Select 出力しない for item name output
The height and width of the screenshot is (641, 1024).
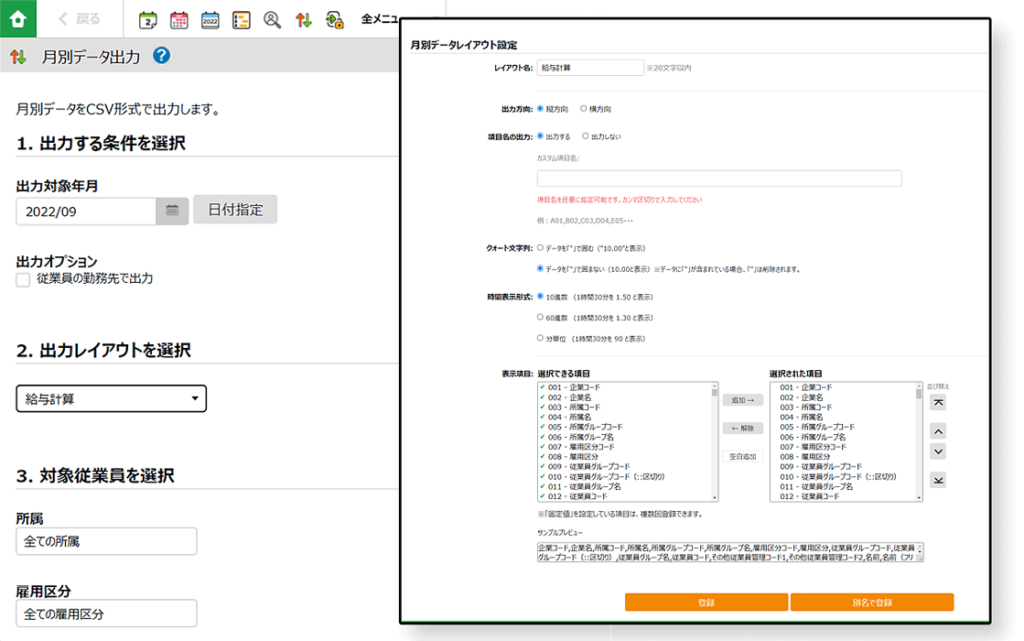point(586,136)
